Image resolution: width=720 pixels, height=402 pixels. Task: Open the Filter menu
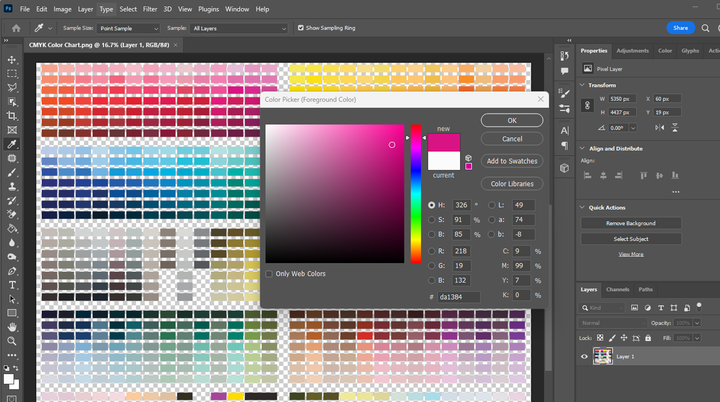tap(150, 9)
